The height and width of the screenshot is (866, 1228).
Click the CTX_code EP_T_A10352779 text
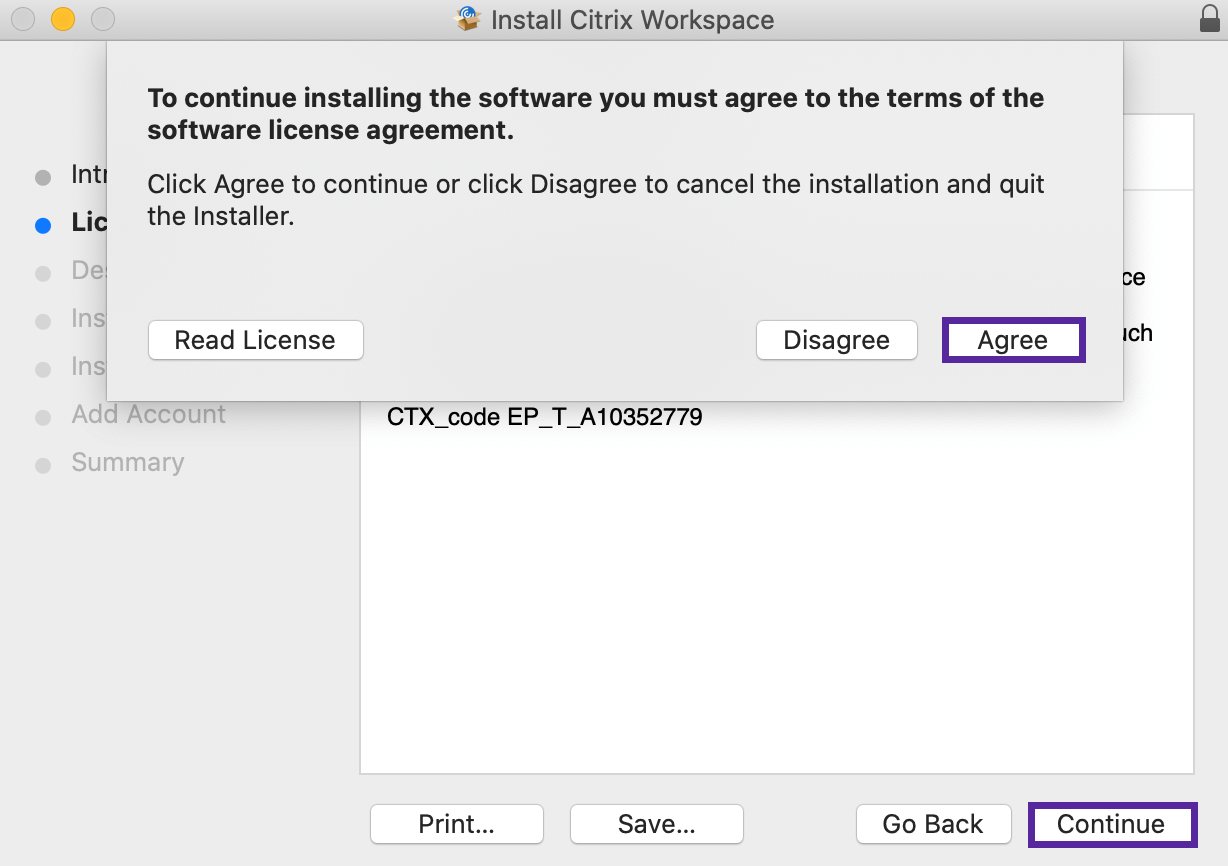click(544, 417)
